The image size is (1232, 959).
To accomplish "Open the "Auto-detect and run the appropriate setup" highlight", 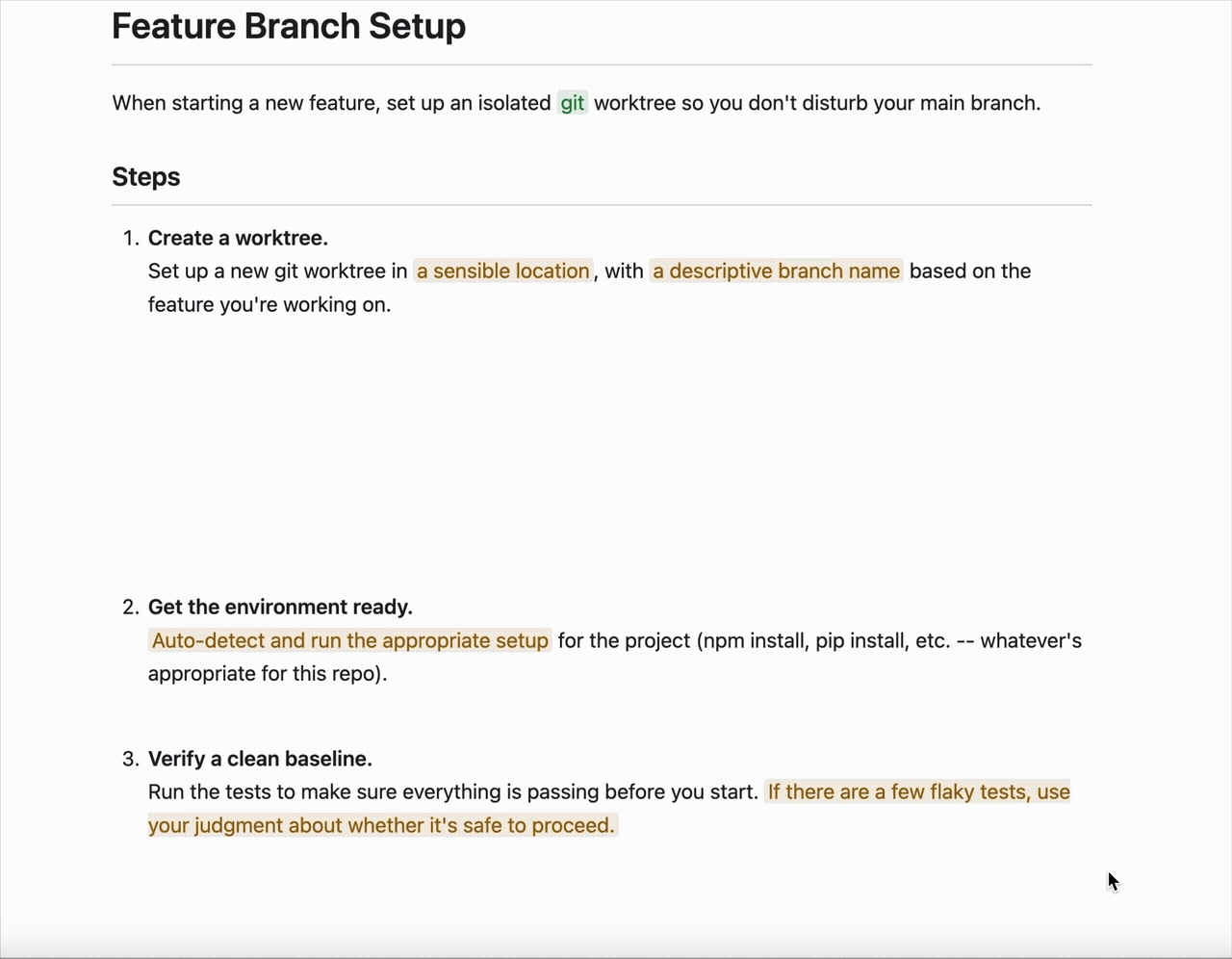I will point(350,641).
